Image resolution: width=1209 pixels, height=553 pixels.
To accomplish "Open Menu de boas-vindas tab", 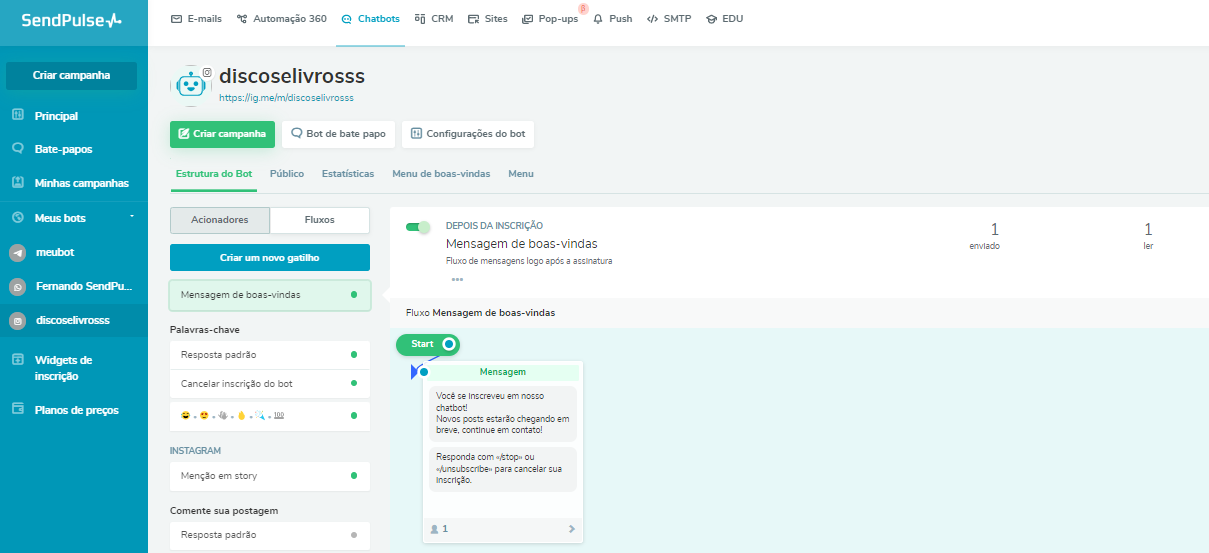I will pyautogui.click(x=441, y=174).
